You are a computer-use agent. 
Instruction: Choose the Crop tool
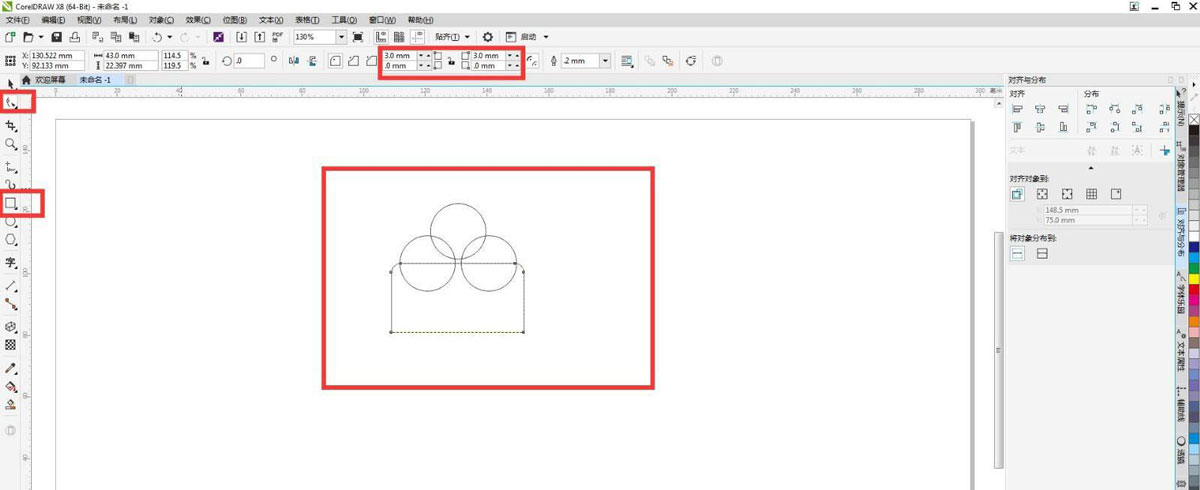(x=11, y=126)
